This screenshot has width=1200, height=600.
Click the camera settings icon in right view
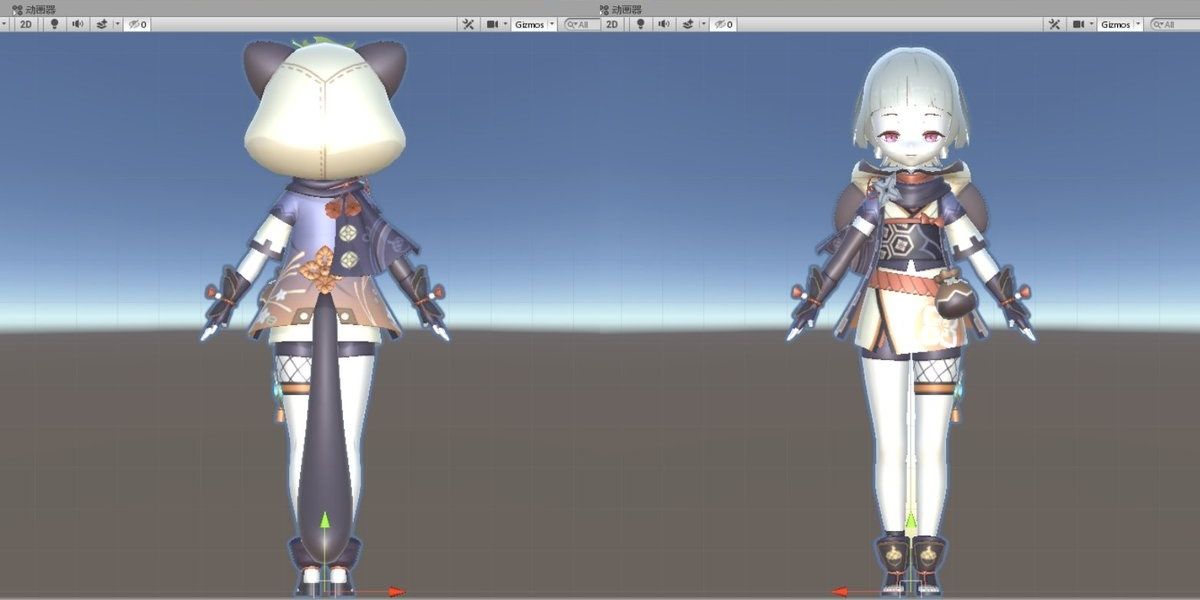tap(1078, 24)
